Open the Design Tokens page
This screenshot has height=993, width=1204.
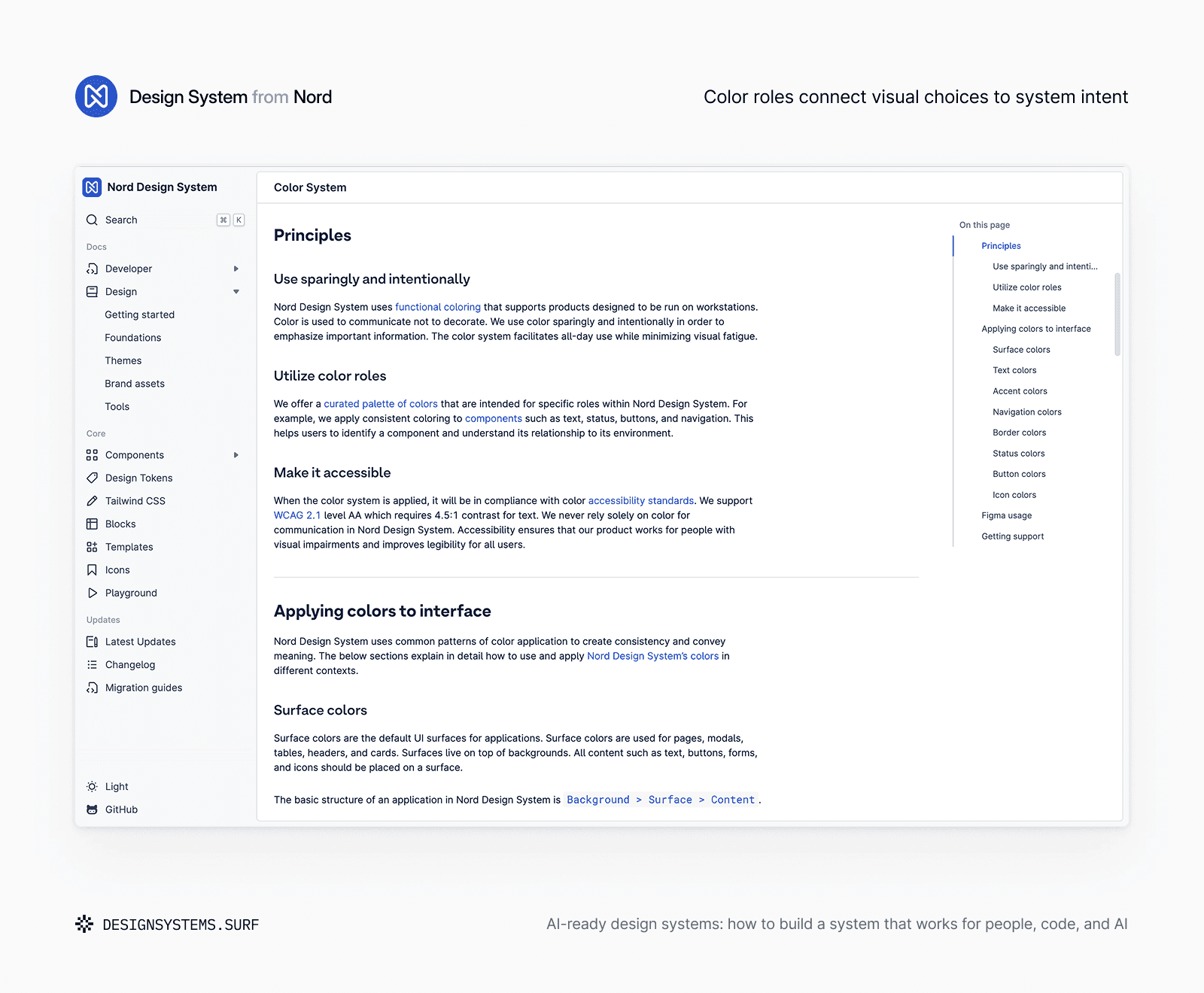(x=139, y=478)
